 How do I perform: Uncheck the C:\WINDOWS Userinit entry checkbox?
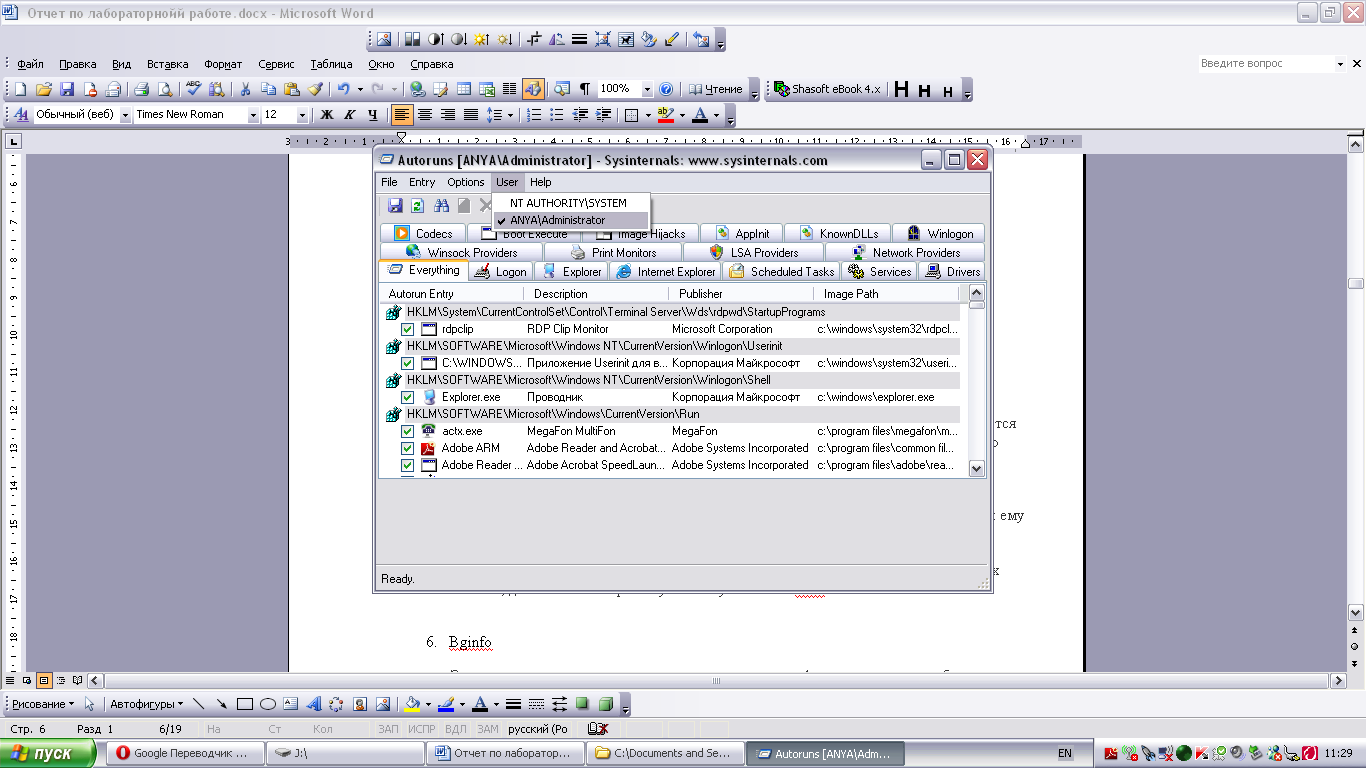click(408, 363)
